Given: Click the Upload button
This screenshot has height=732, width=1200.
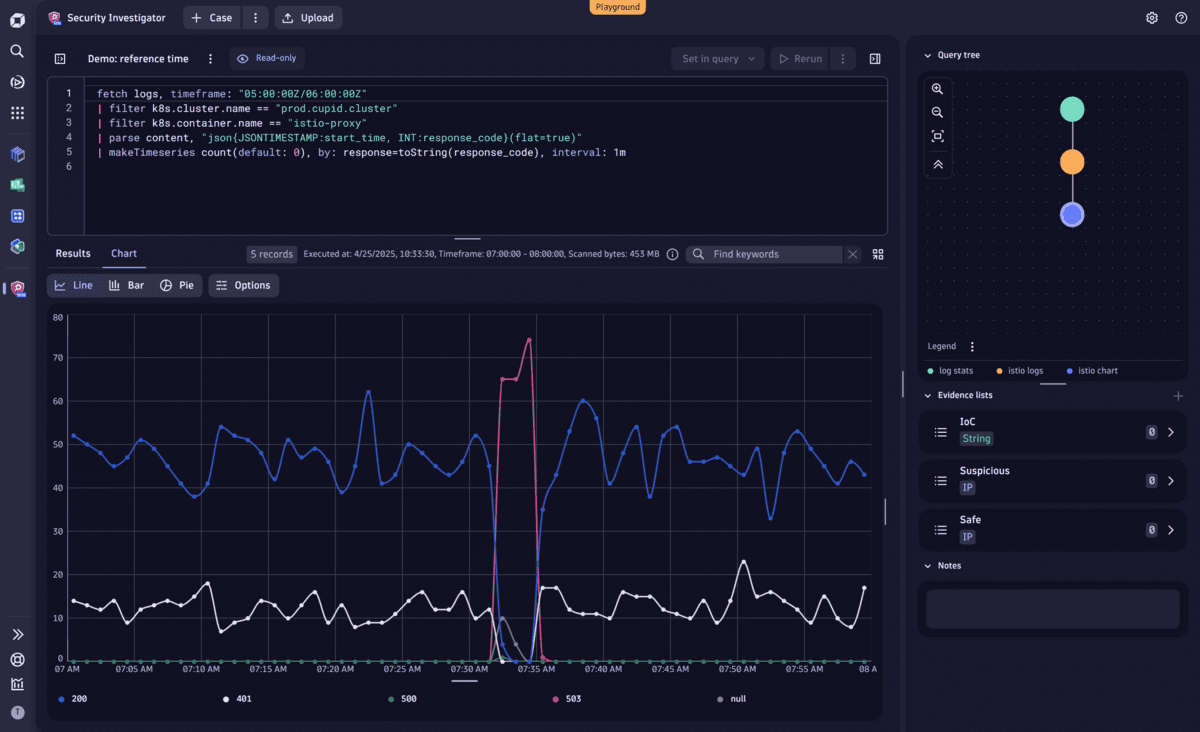Looking at the screenshot, I should [x=308, y=17].
